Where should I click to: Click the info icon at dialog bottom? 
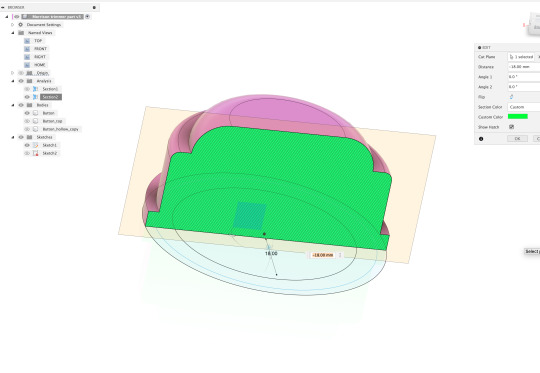(x=481, y=139)
